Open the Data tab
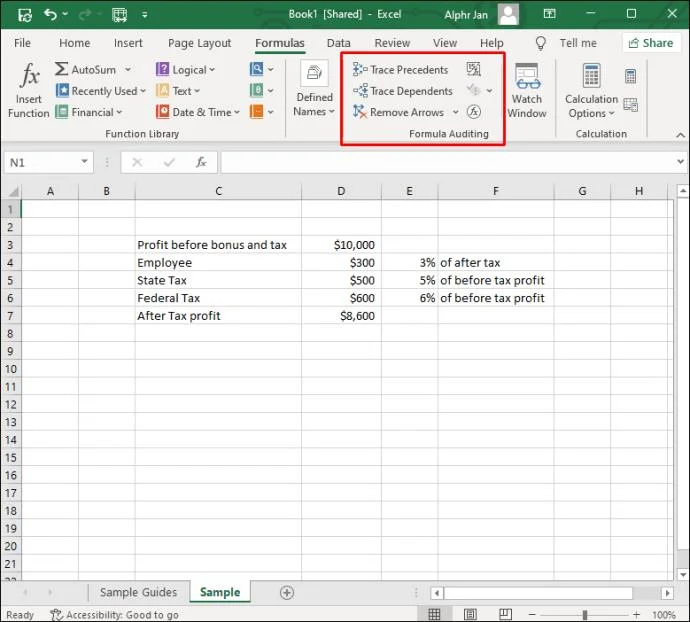 [338, 43]
